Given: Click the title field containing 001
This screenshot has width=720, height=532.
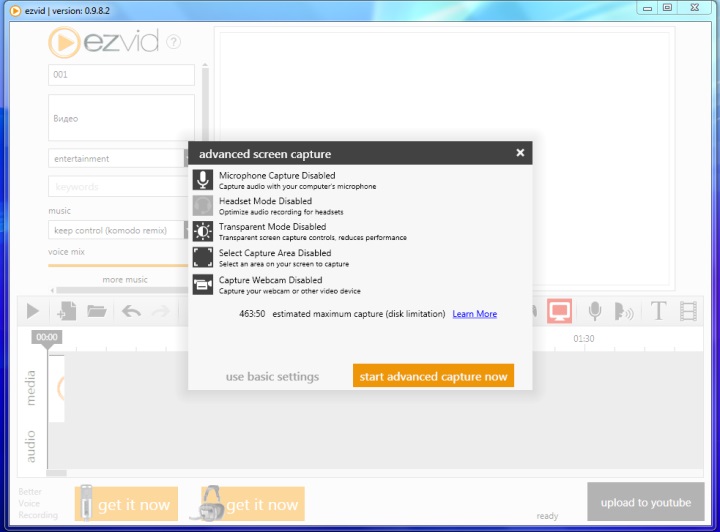Looking at the screenshot, I should [x=121, y=75].
